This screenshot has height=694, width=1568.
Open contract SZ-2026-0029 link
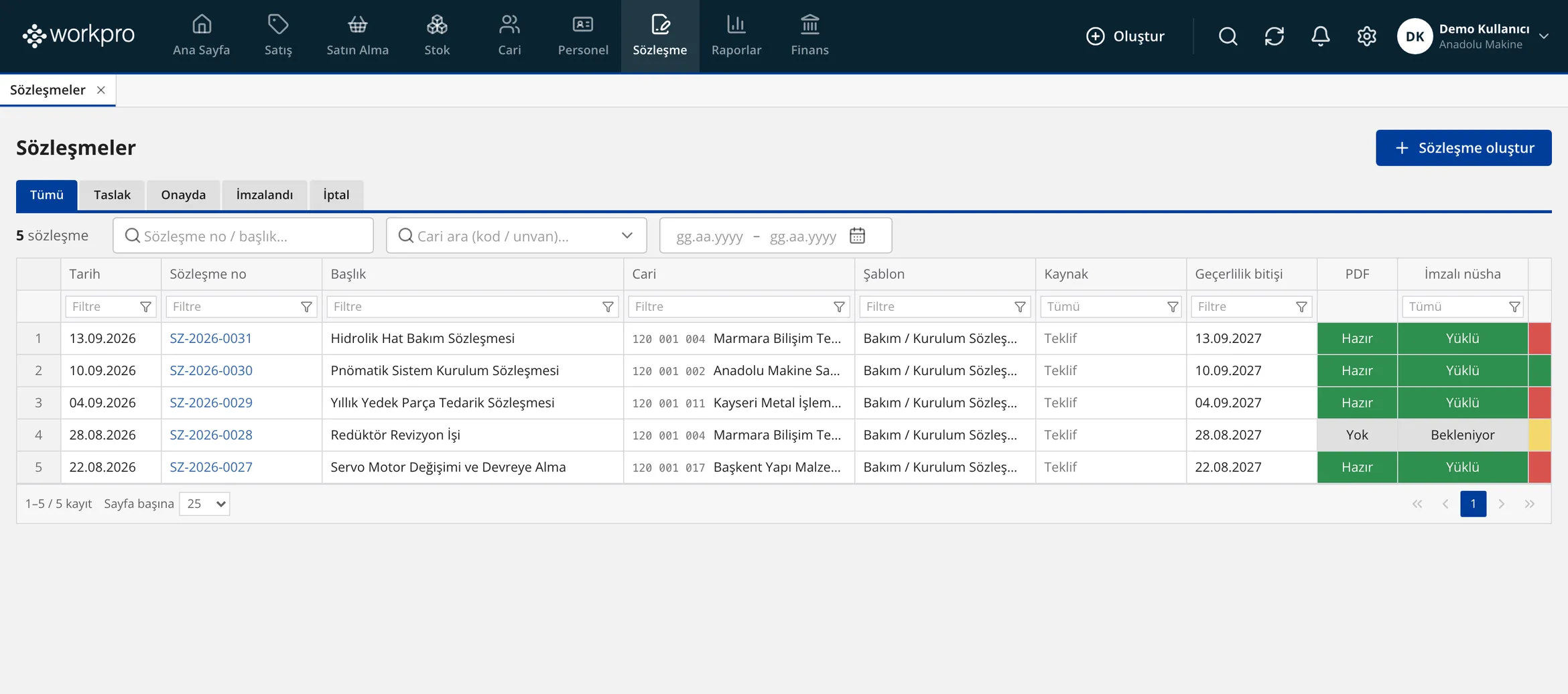click(x=210, y=403)
